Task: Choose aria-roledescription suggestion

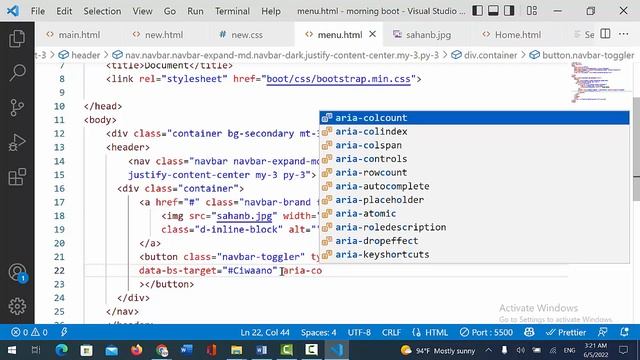Action: point(474,227)
